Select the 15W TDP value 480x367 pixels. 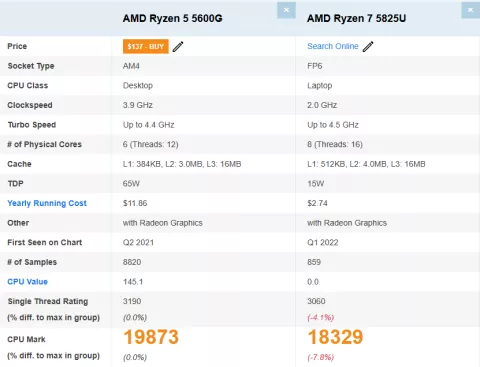point(315,184)
